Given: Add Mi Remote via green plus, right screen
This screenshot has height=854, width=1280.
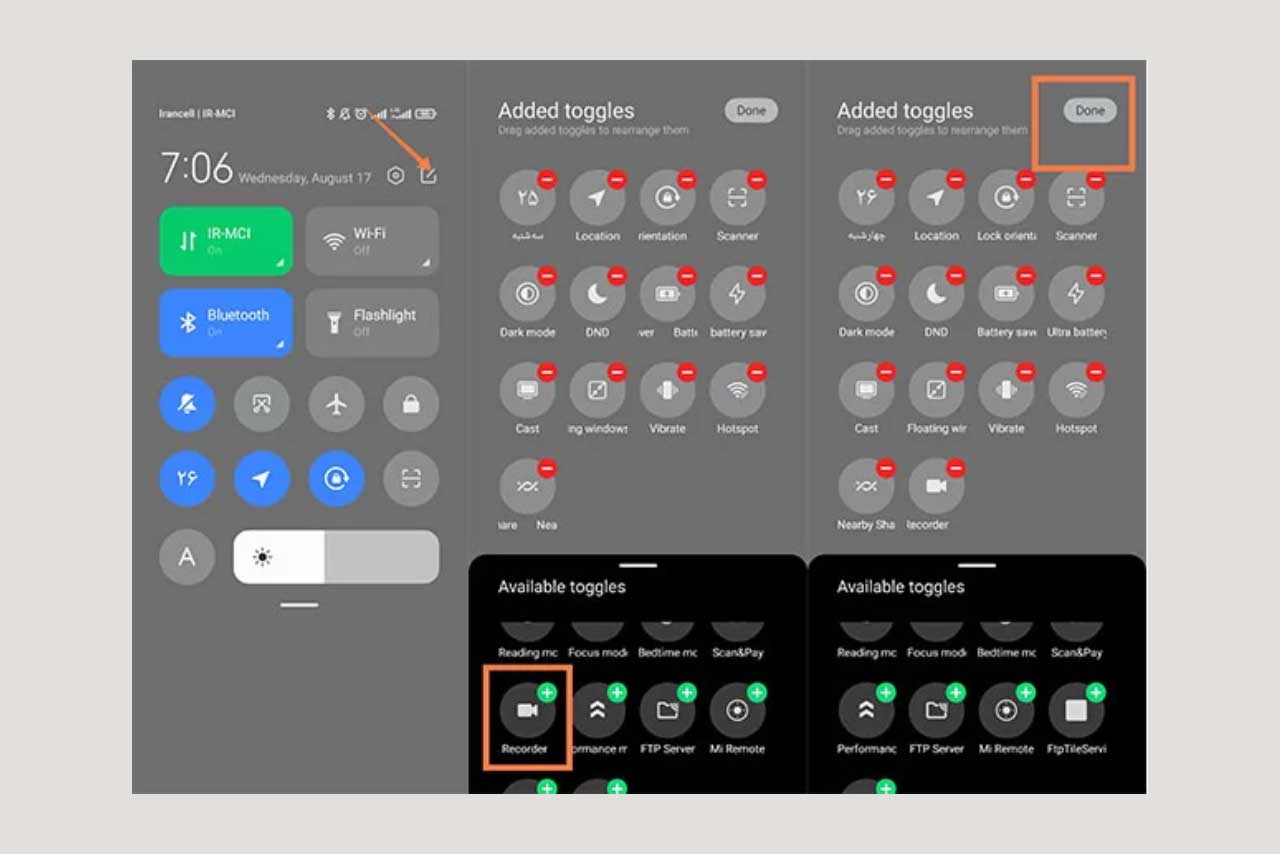Looking at the screenshot, I should 1026,692.
